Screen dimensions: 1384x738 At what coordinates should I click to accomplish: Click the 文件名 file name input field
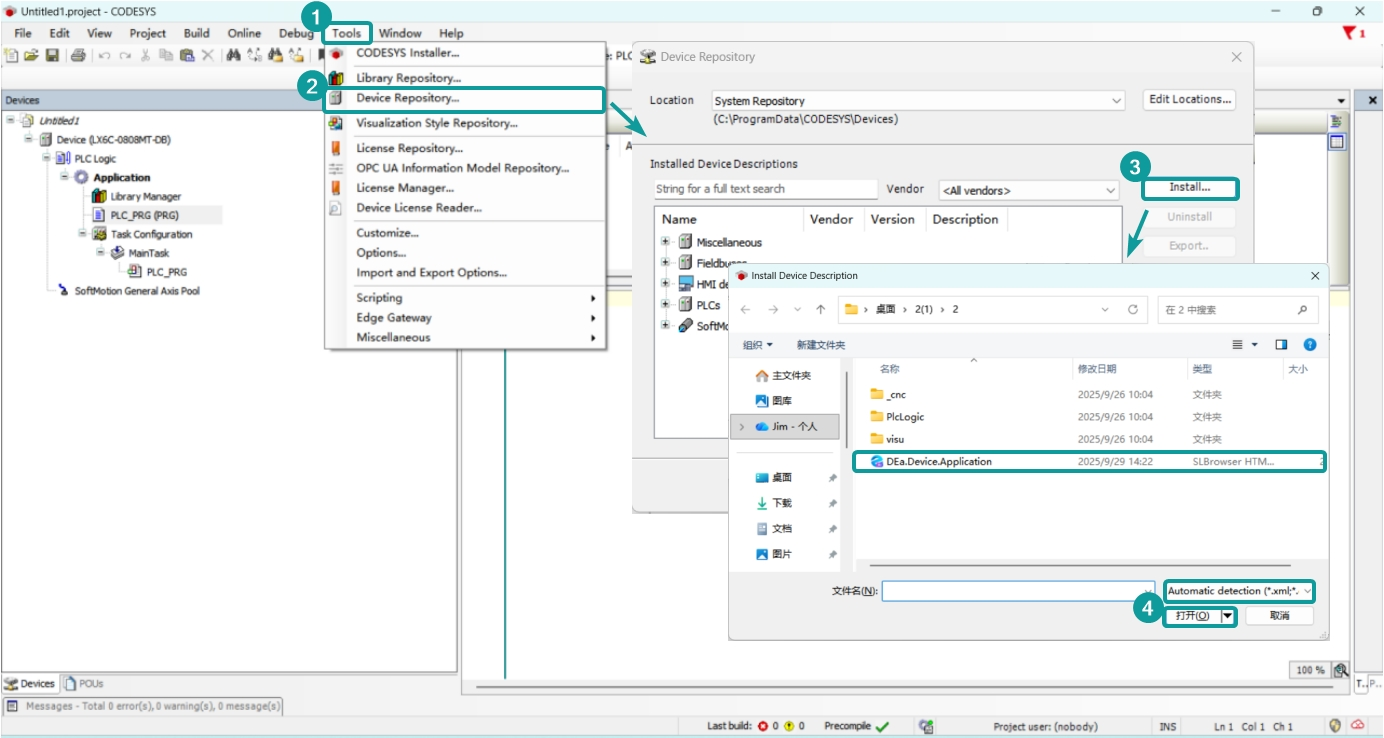(x=1018, y=591)
